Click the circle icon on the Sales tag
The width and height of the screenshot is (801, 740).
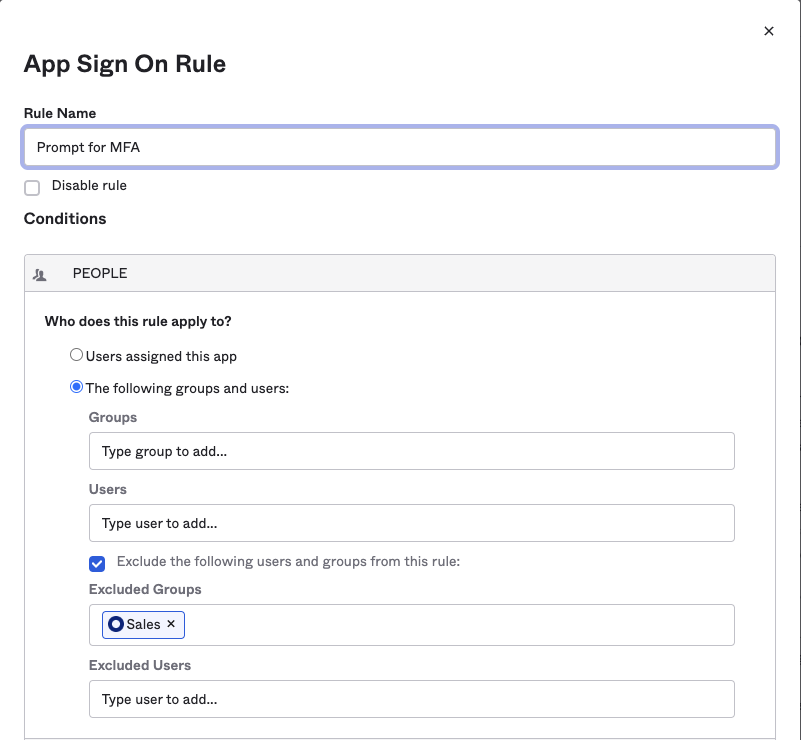coord(116,624)
